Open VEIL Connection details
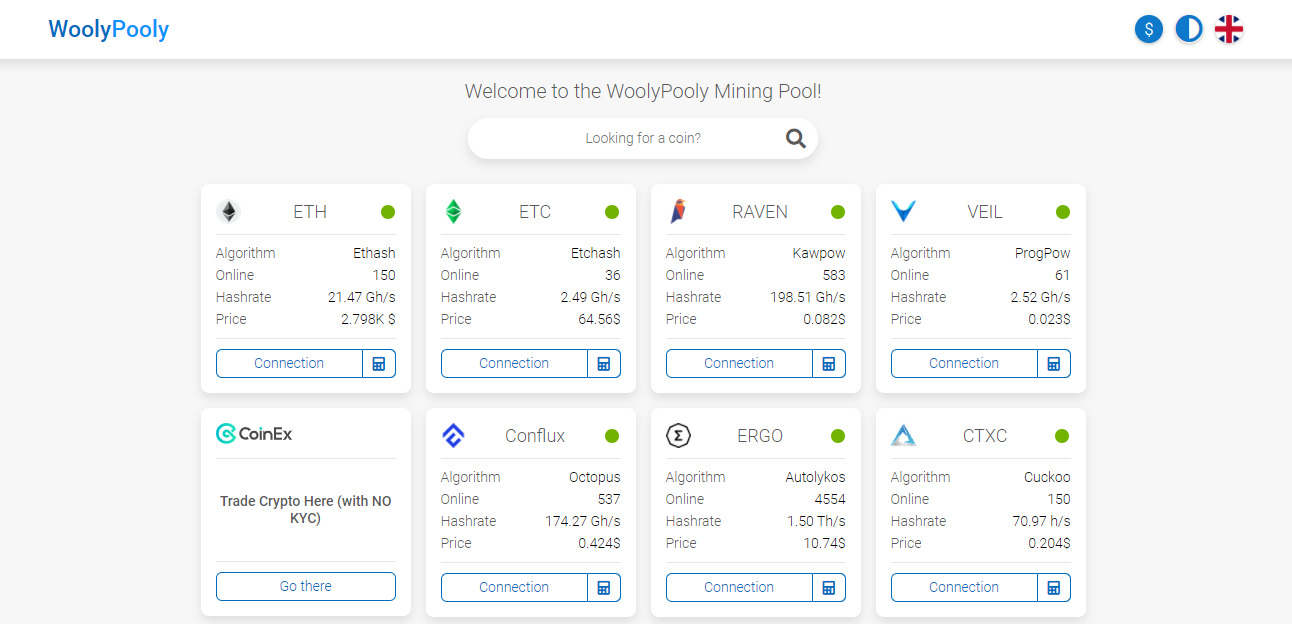Viewport: 1292px width, 624px height. pos(964,363)
